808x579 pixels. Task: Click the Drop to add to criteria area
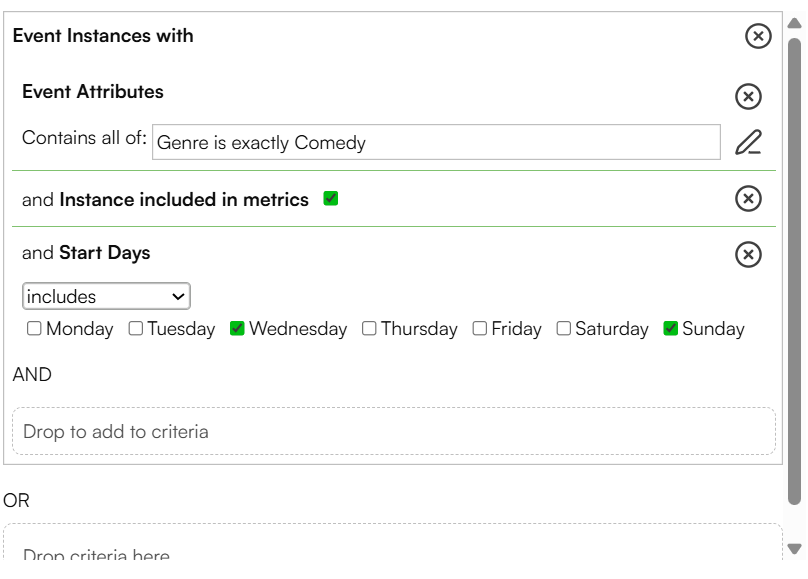coord(394,431)
